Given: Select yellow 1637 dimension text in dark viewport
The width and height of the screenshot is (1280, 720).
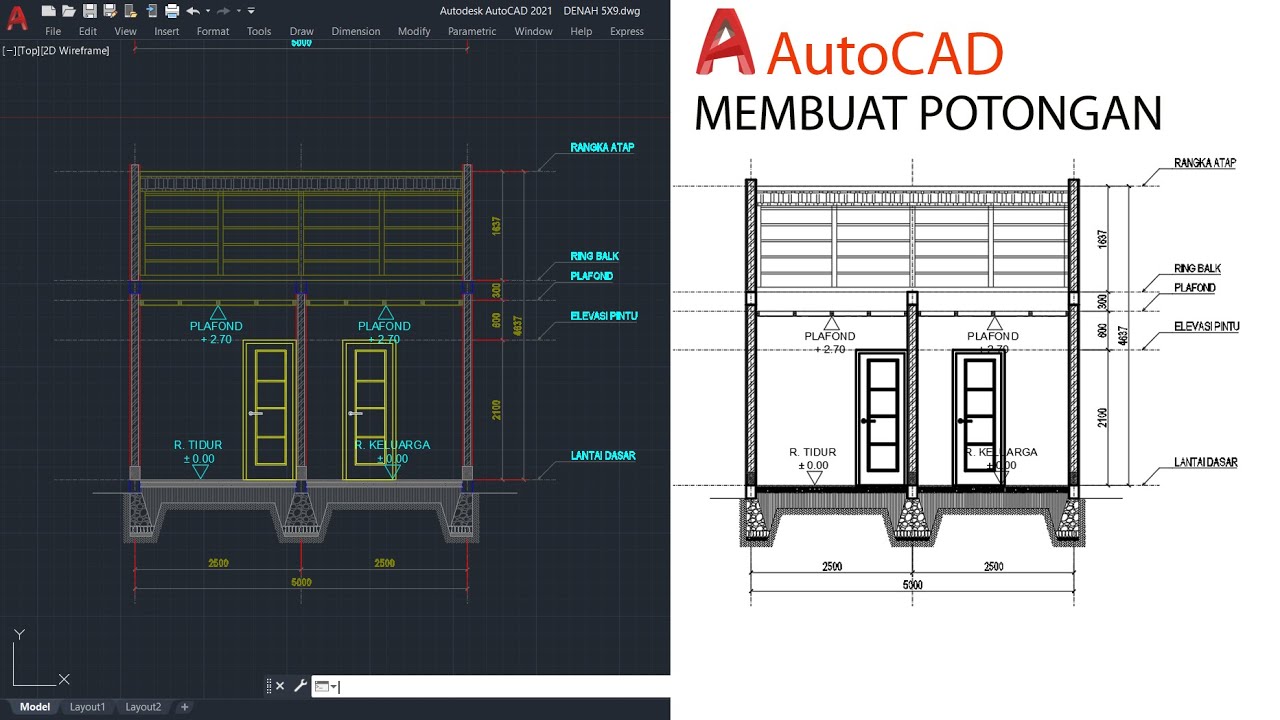Looking at the screenshot, I should click(x=497, y=226).
